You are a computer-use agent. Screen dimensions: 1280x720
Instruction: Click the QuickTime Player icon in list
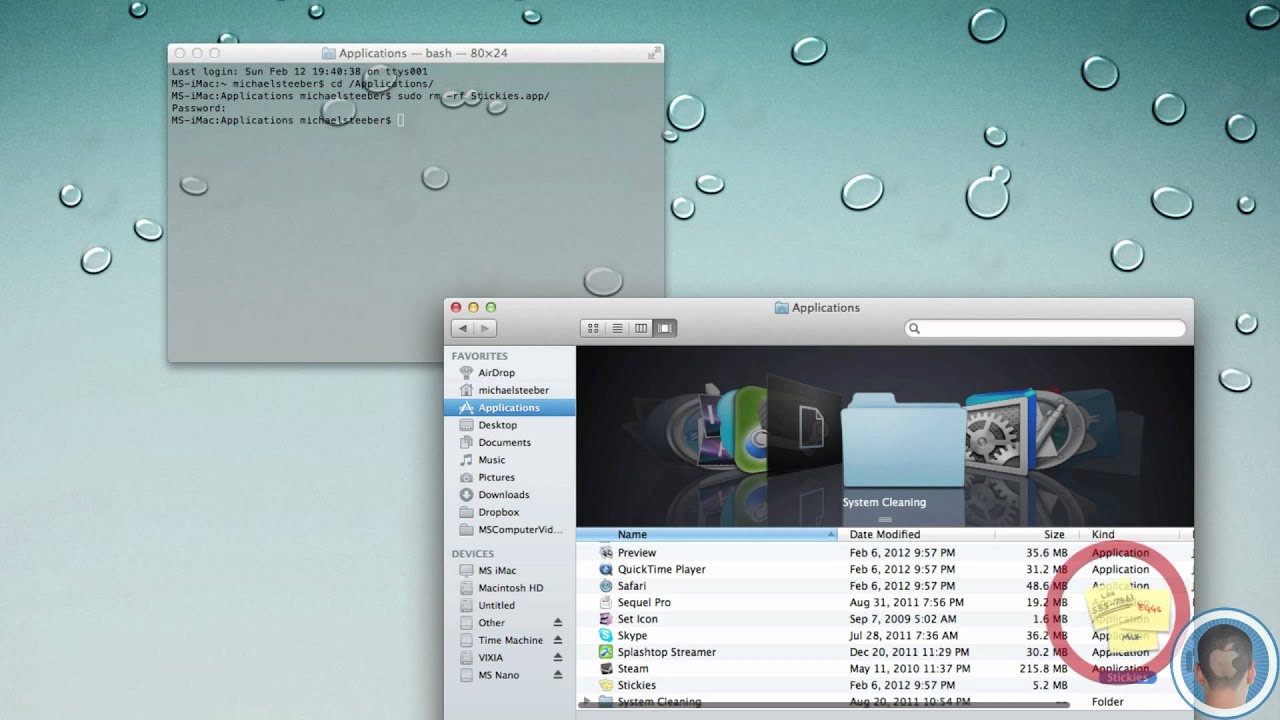pyautogui.click(x=606, y=569)
